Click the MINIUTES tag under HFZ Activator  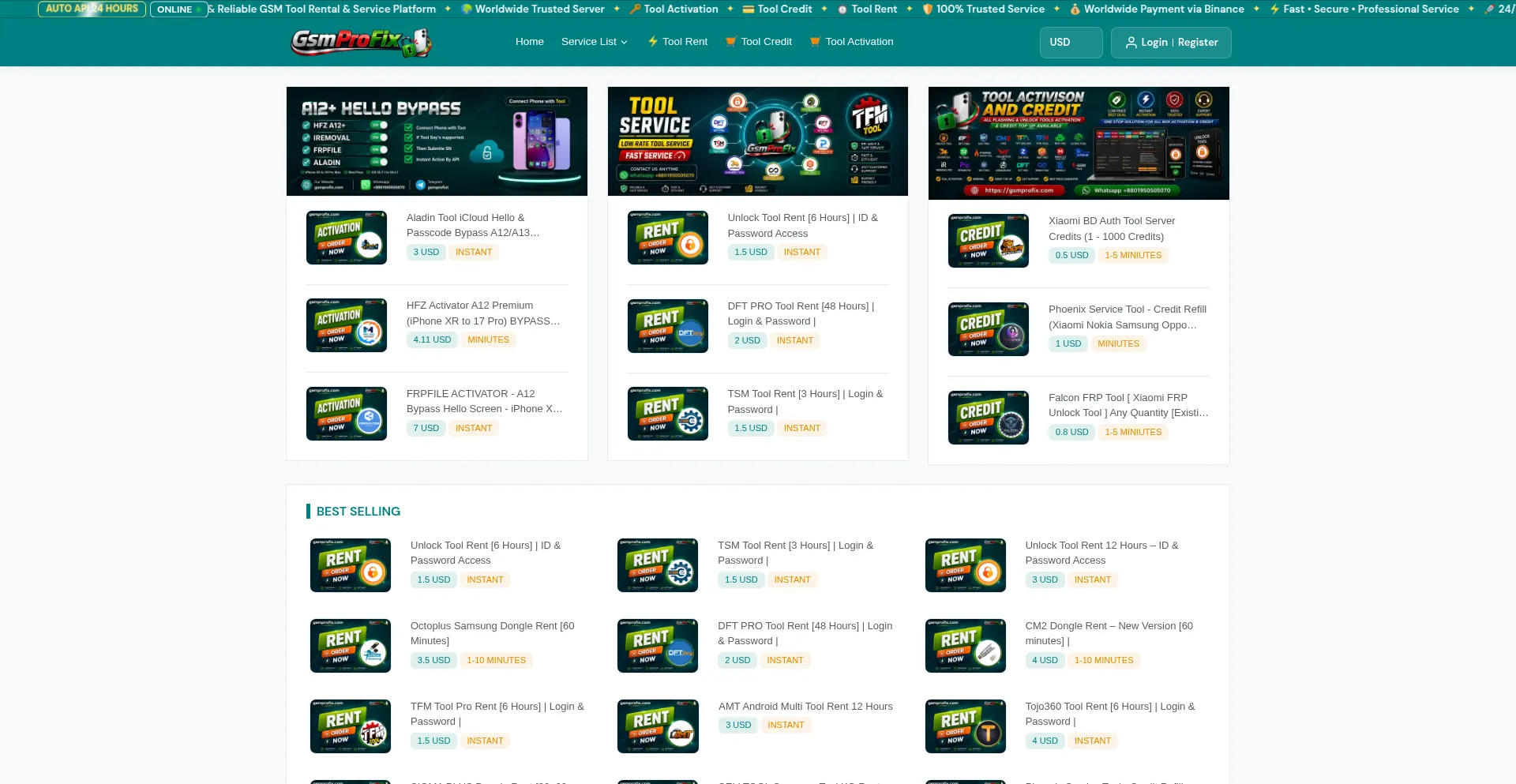(489, 340)
